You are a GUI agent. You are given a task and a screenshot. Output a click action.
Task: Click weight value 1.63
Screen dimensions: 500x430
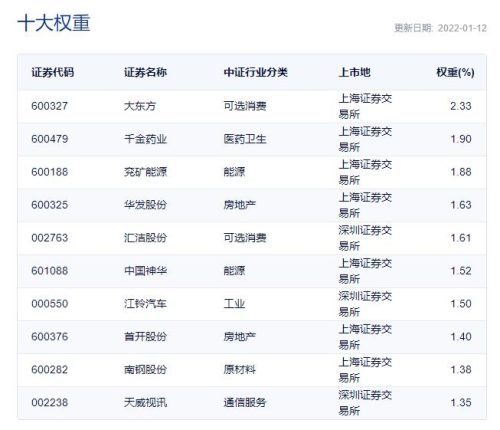(461, 205)
